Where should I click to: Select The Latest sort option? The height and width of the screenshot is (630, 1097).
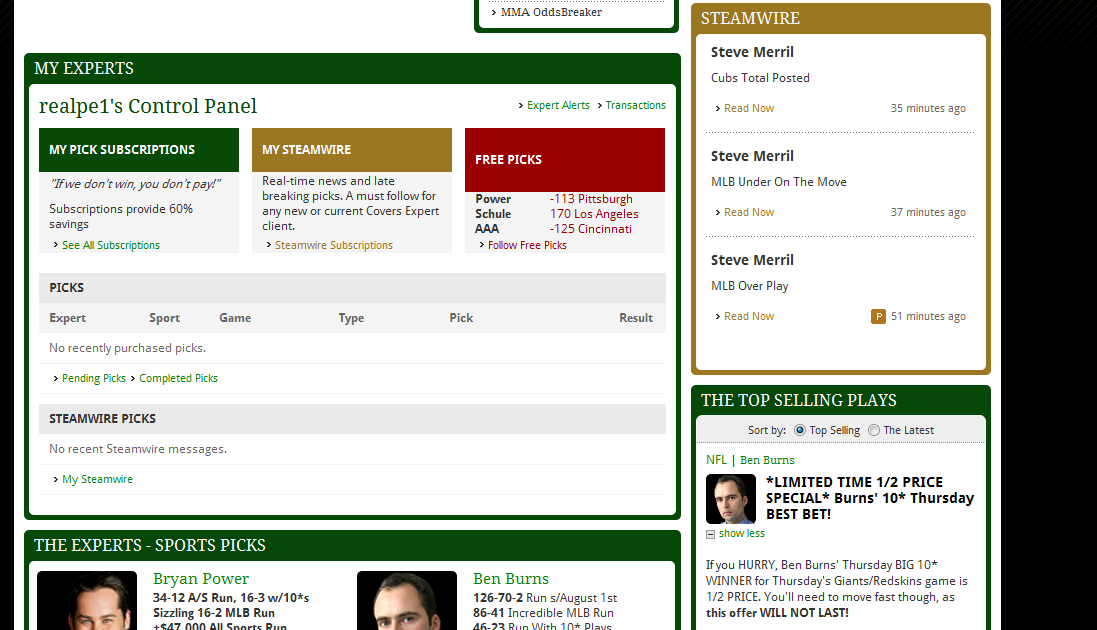tap(874, 430)
